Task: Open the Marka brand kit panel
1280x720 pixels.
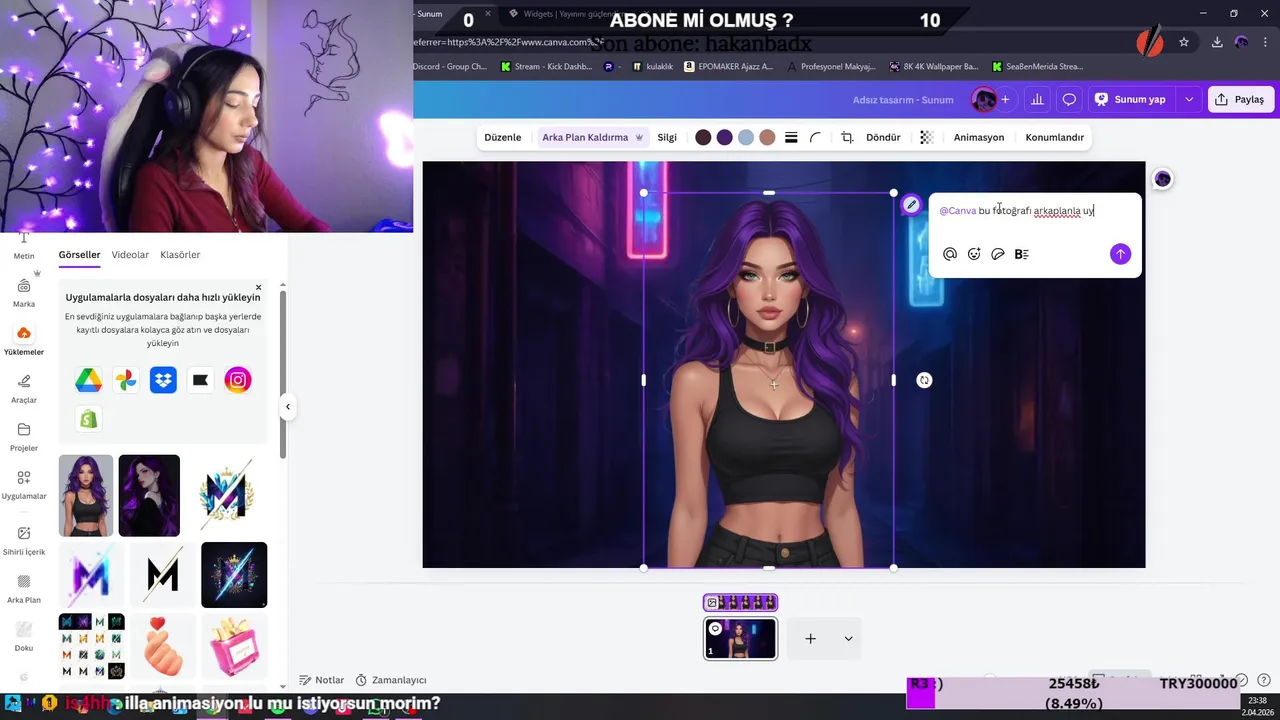Action: click(x=24, y=293)
